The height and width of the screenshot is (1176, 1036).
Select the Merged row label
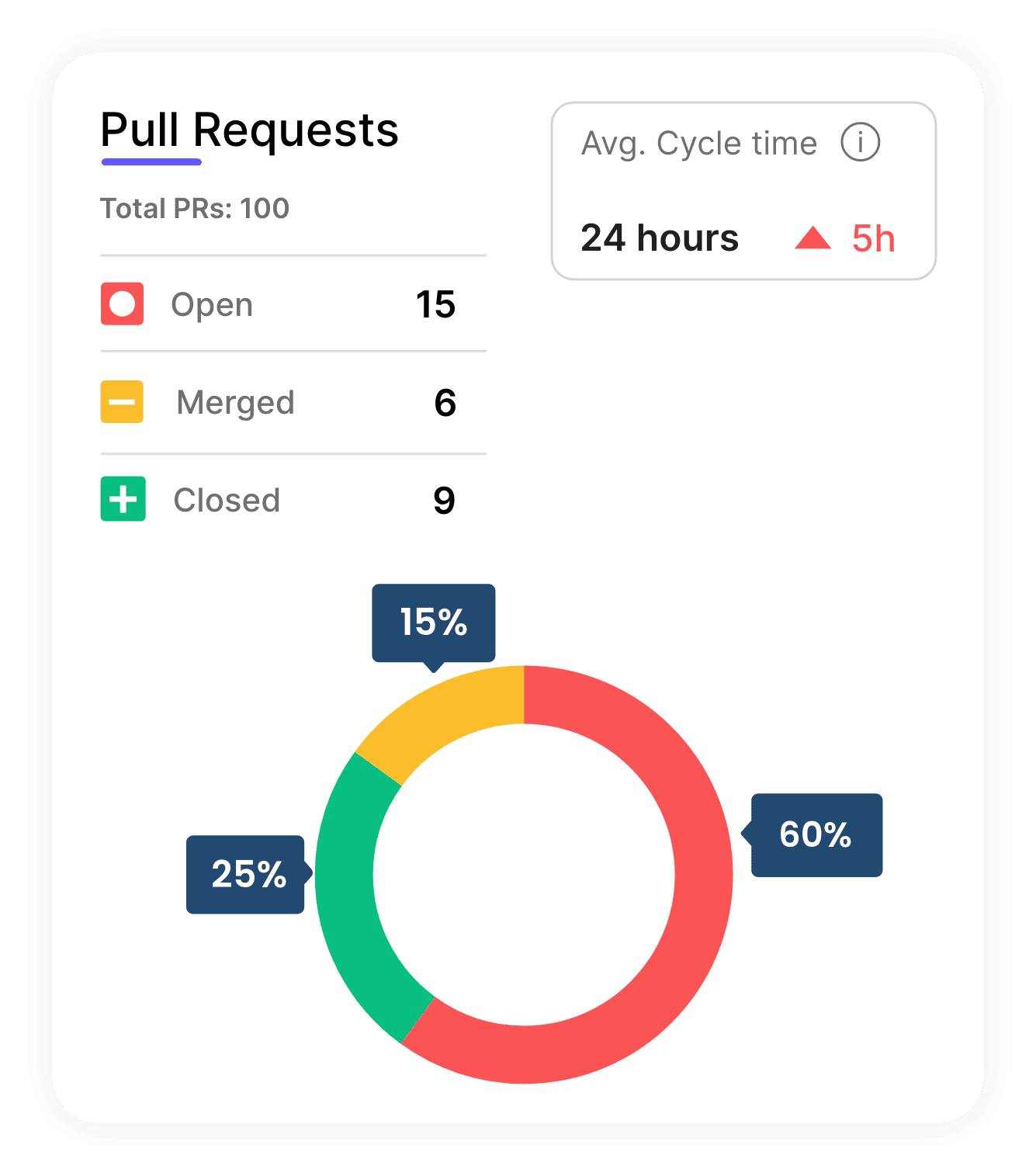click(x=235, y=403)
